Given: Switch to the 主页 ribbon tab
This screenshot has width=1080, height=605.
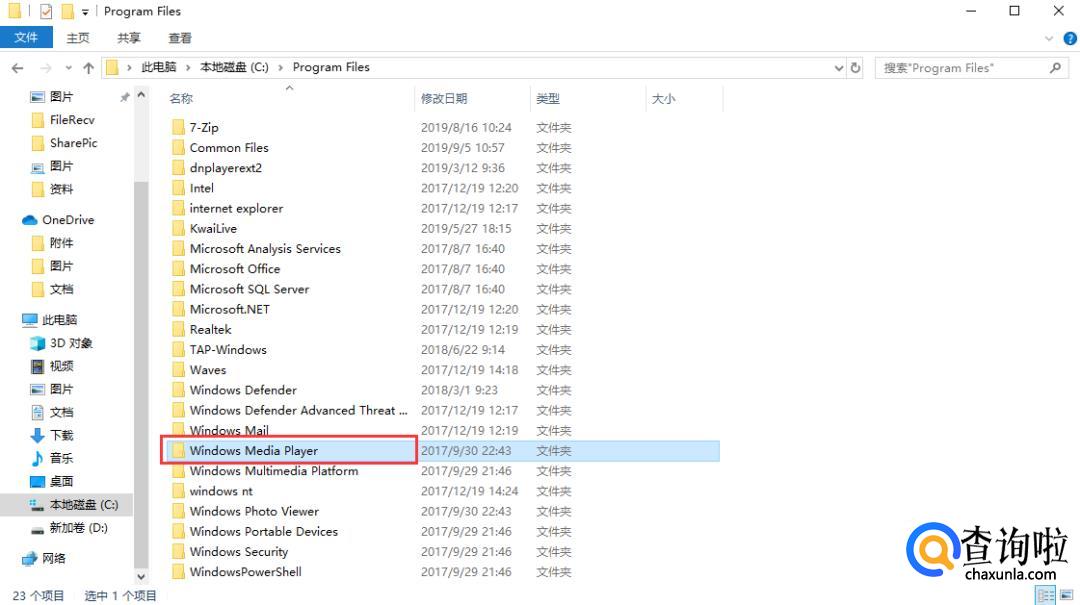Looking at the screenshot, I should (78, 38).
